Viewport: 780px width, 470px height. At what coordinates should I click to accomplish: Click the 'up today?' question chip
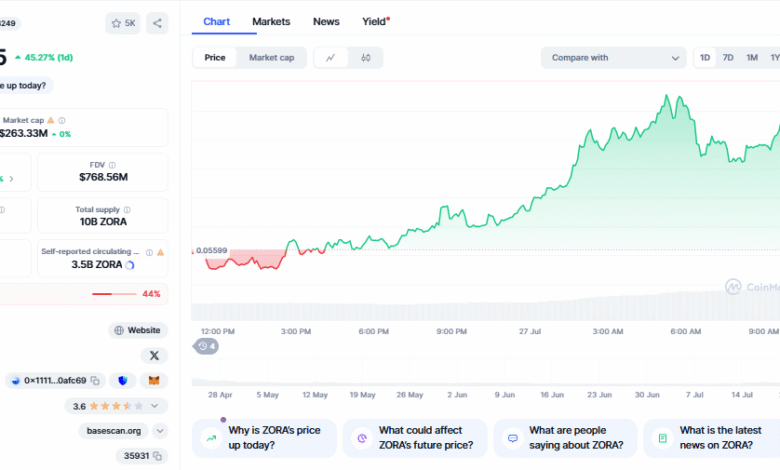click(x=25, y=86)
